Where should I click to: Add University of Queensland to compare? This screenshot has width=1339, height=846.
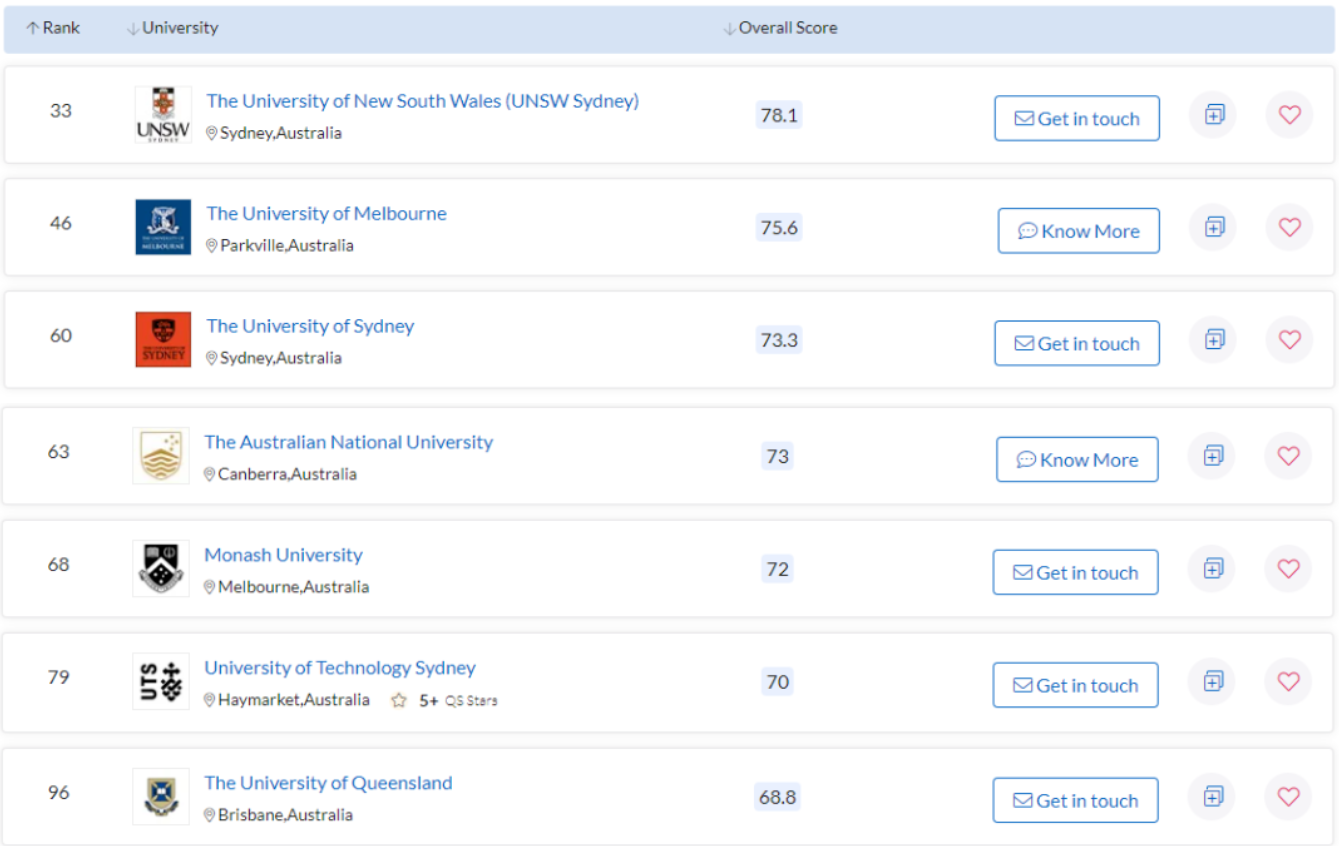(x=1212, y=797)
